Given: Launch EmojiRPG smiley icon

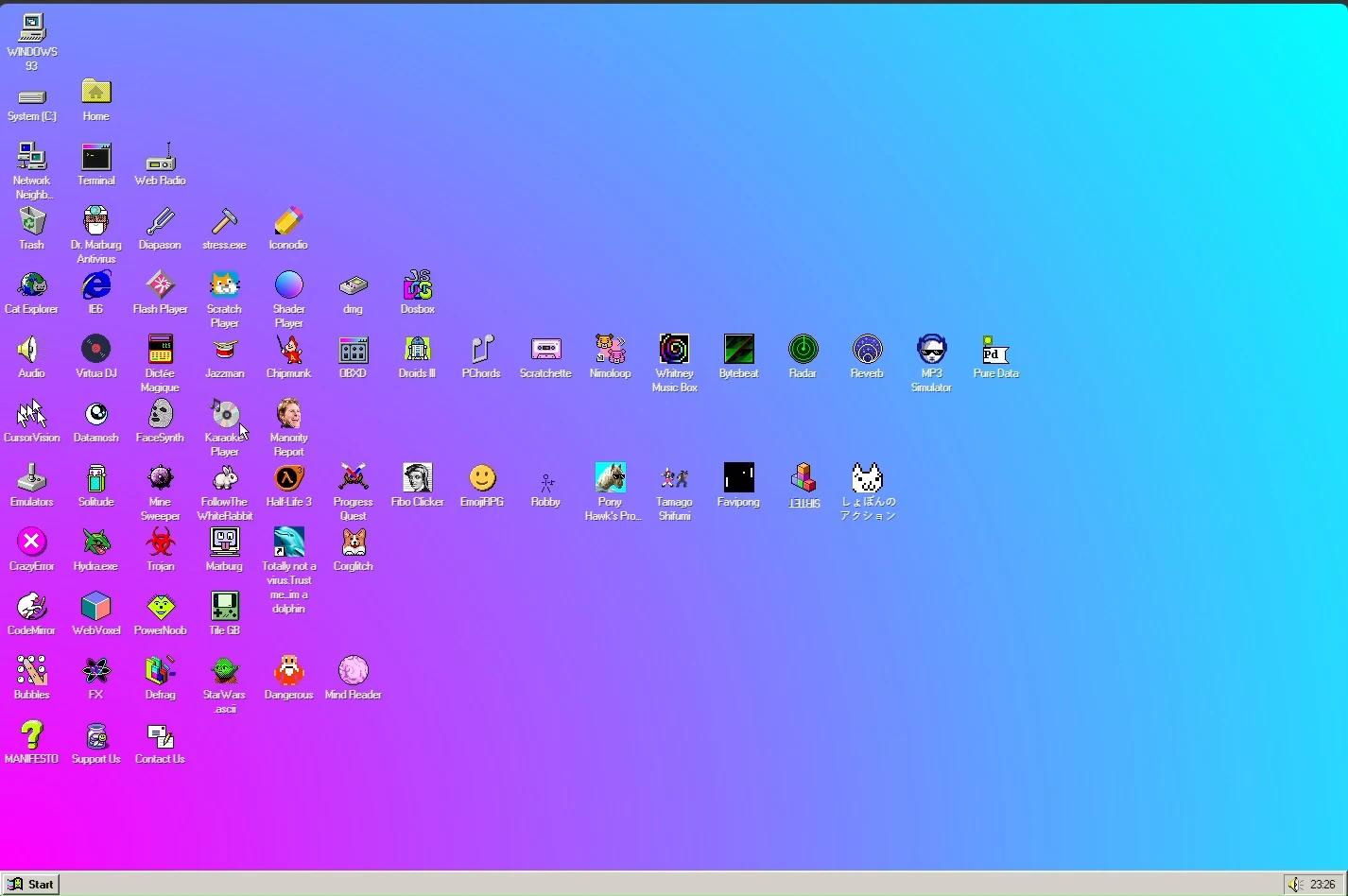Looking at the screenshot, I should coord(481,478).
